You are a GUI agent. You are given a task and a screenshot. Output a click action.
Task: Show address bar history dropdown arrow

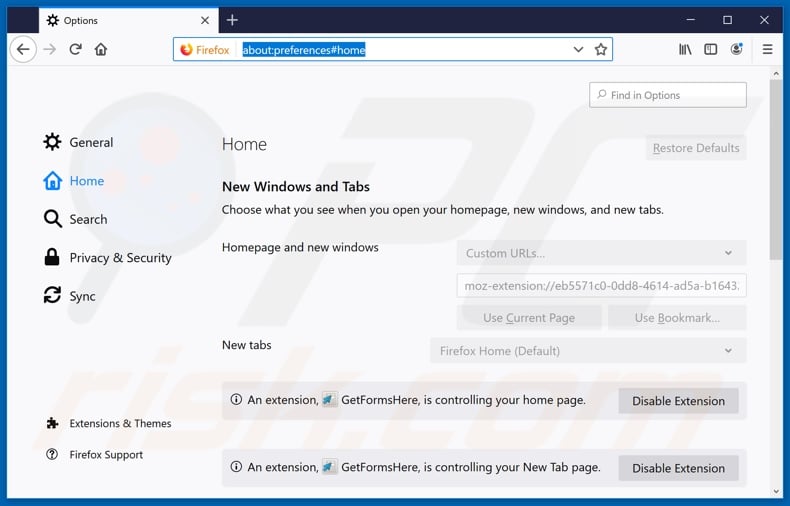point(578,49)
